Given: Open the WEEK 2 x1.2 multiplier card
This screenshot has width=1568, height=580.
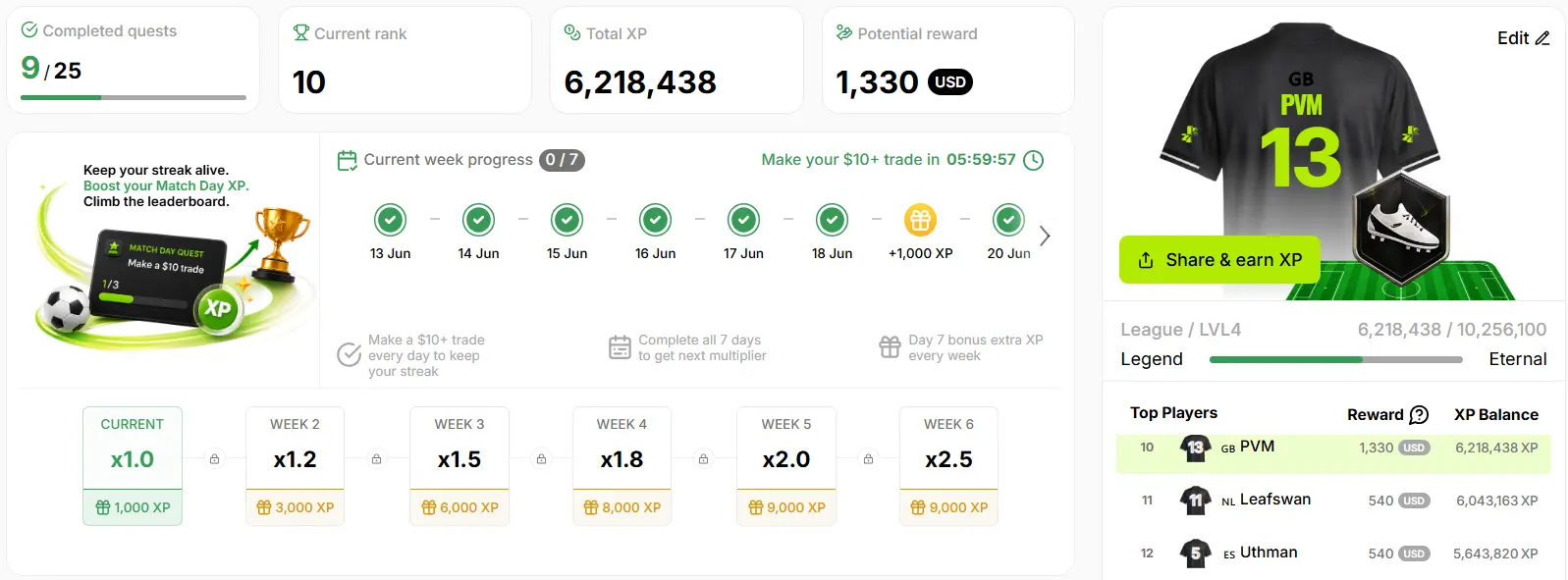Looking at the screenshot, I should (x=295, y=466).
